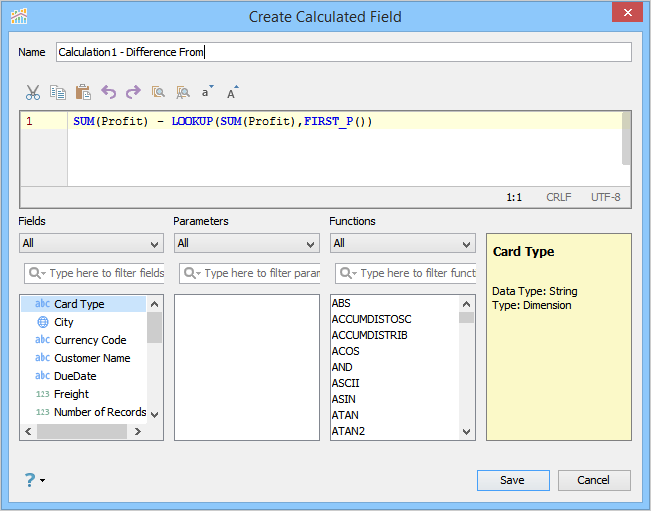Undo the last formula edit
This screenshot has height=511, width=651.
pos(108,92)
